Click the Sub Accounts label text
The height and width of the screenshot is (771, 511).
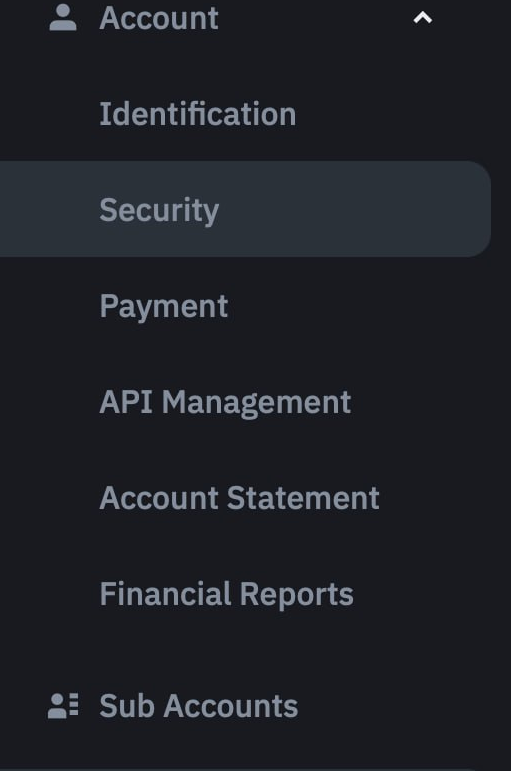pyautogui.click(x=199, y=706)
